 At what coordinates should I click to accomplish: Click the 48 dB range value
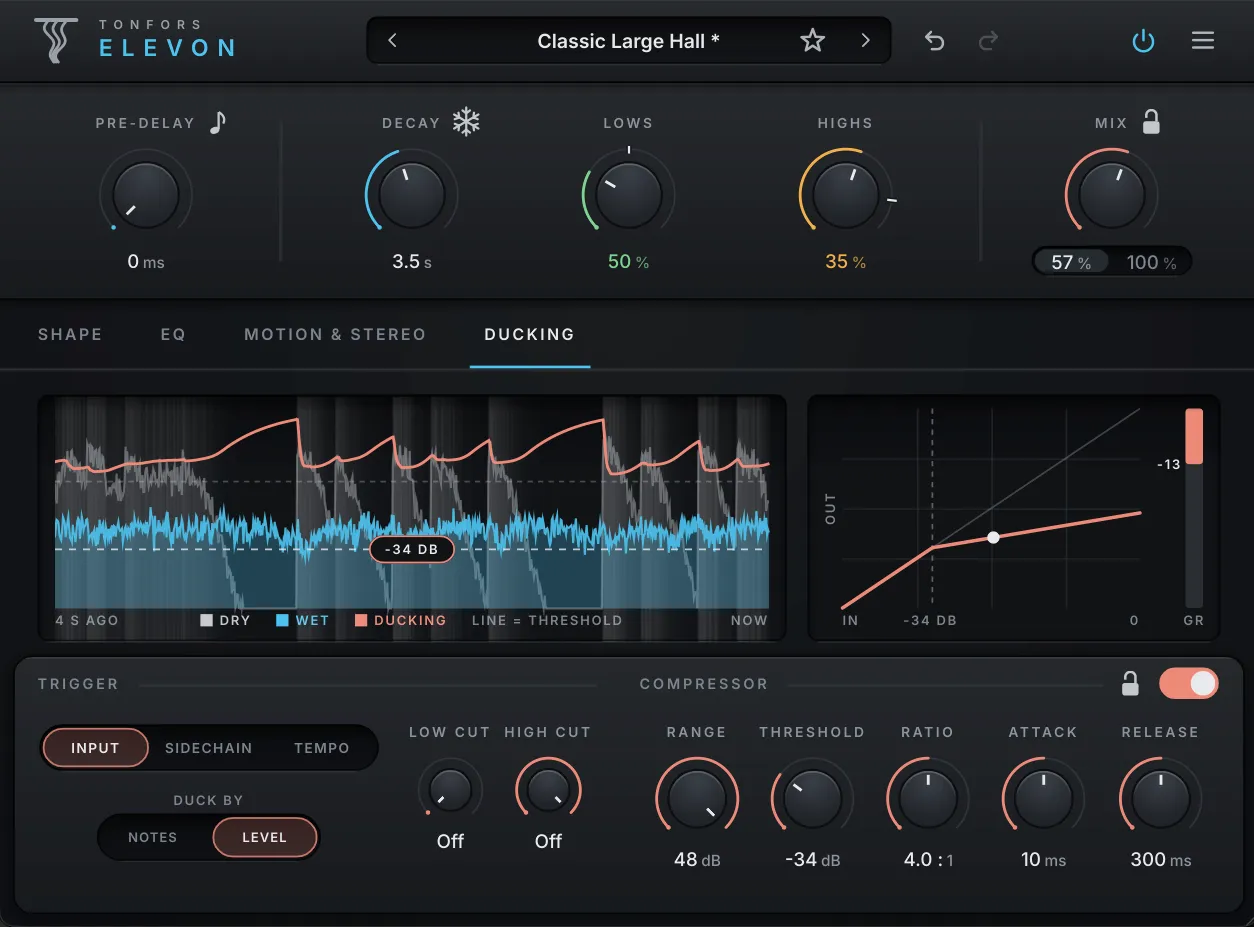click(x=697, y=860)
